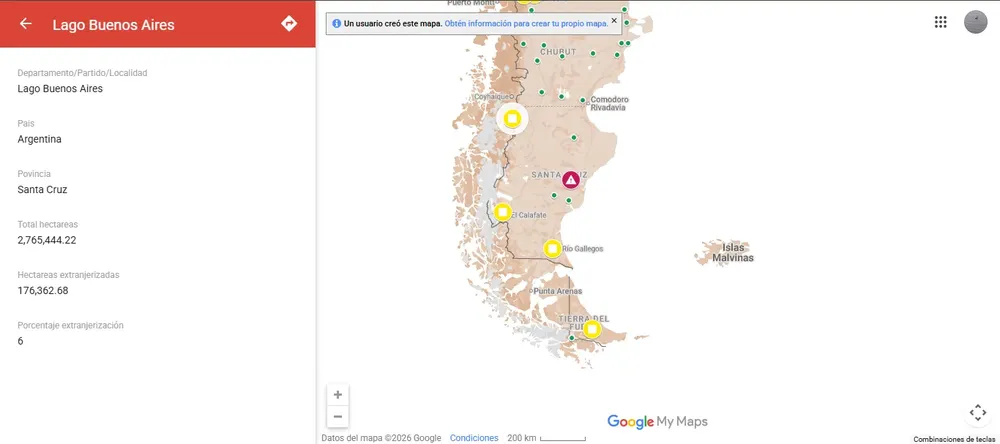Viewport: 1000px width, 444px height.
Task: Click the value 'Santa Cruz' under Povincia
Action: (42, 189)
